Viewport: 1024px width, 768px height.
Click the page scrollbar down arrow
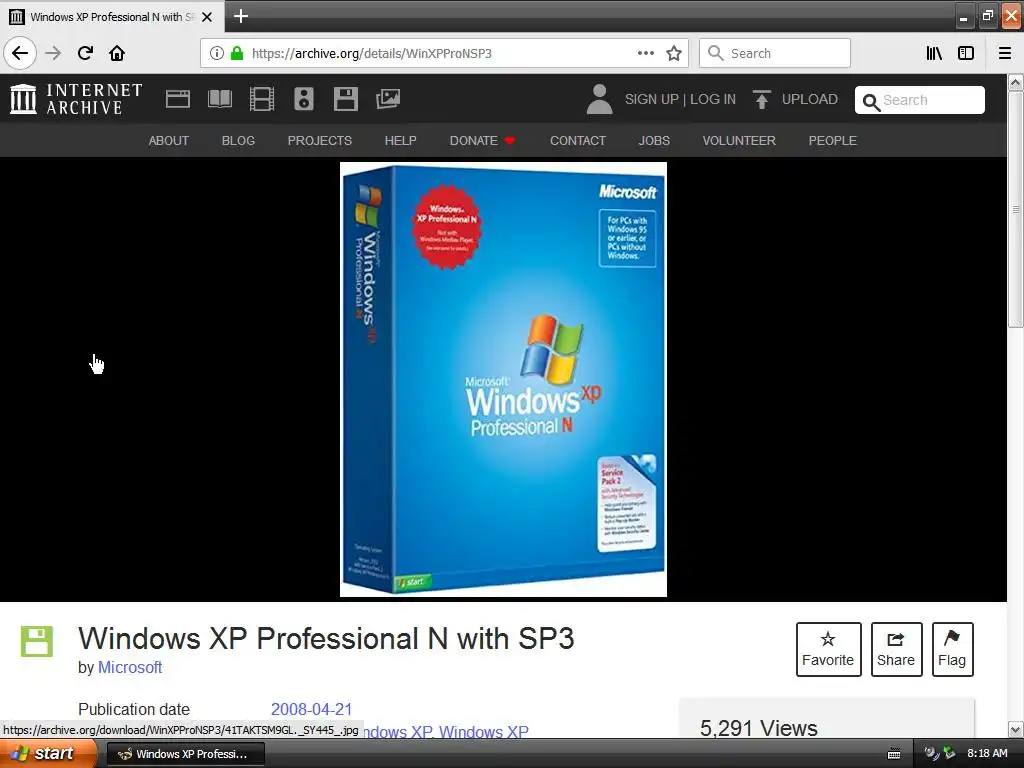click(x=1015, y=729)
